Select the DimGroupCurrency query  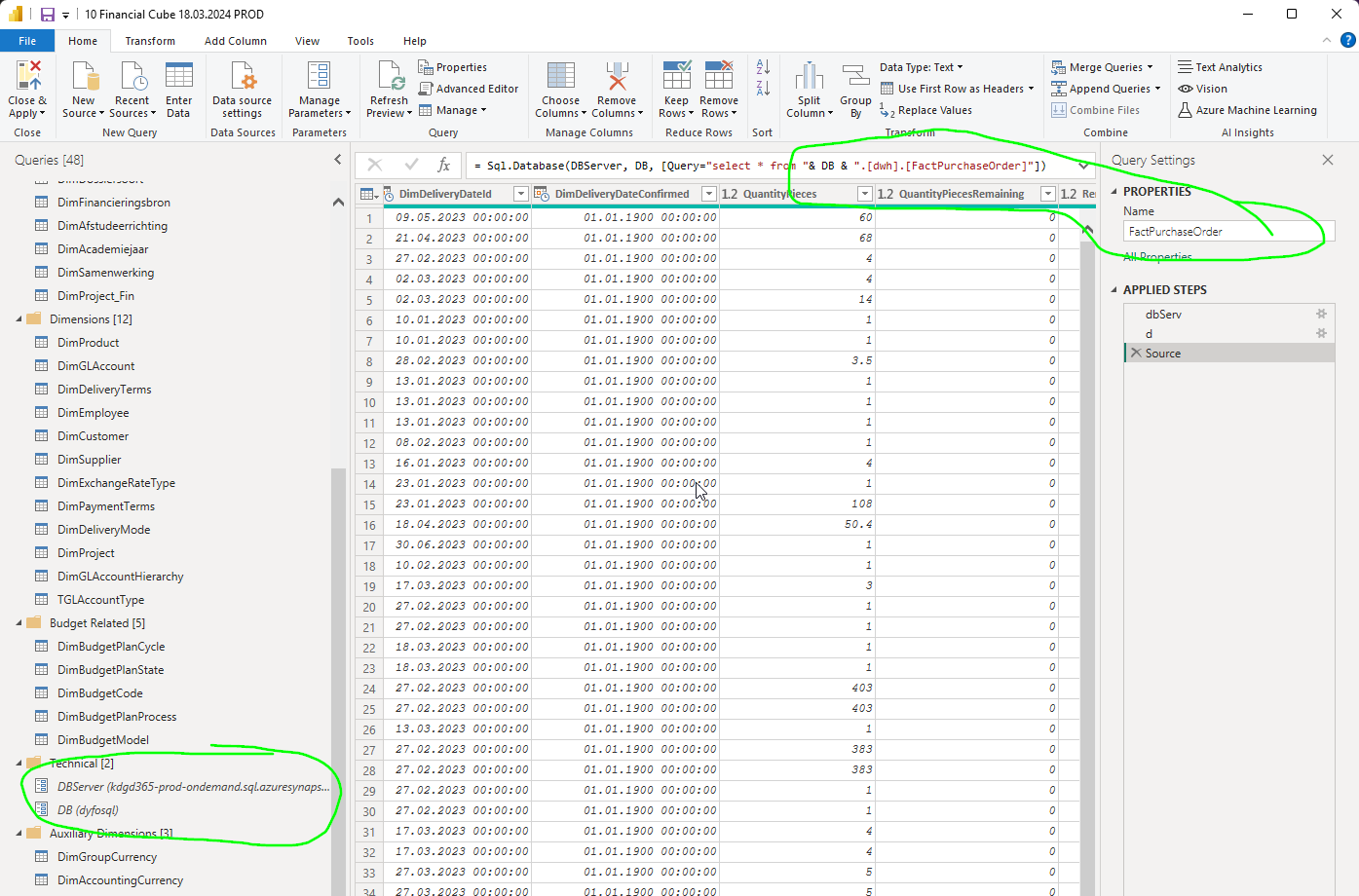[107, 857]
